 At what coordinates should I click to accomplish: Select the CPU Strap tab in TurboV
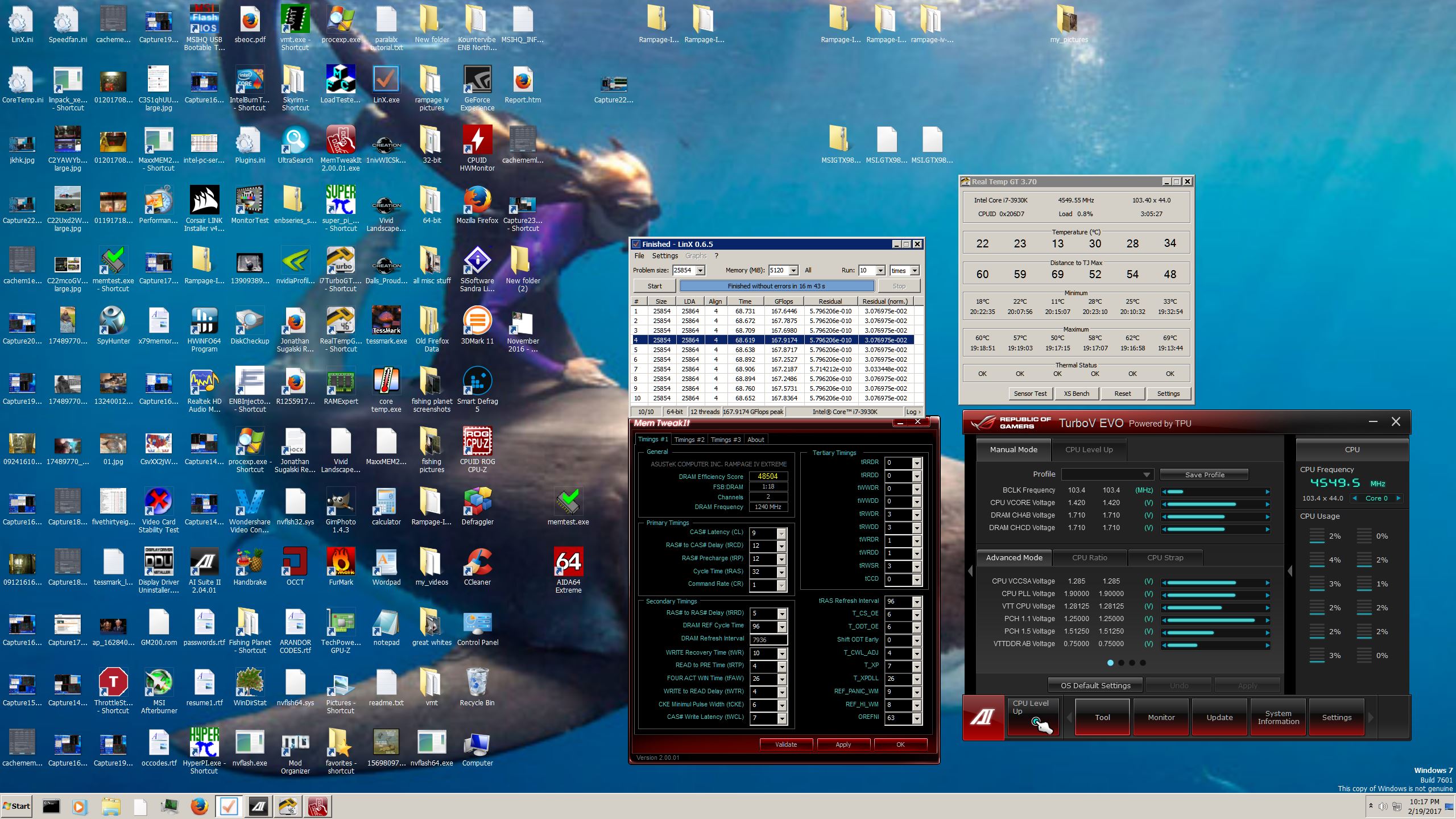[1165, 557]
